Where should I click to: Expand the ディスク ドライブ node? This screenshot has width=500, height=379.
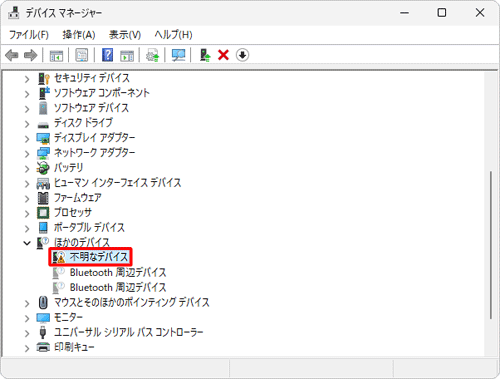coord(27,124)
